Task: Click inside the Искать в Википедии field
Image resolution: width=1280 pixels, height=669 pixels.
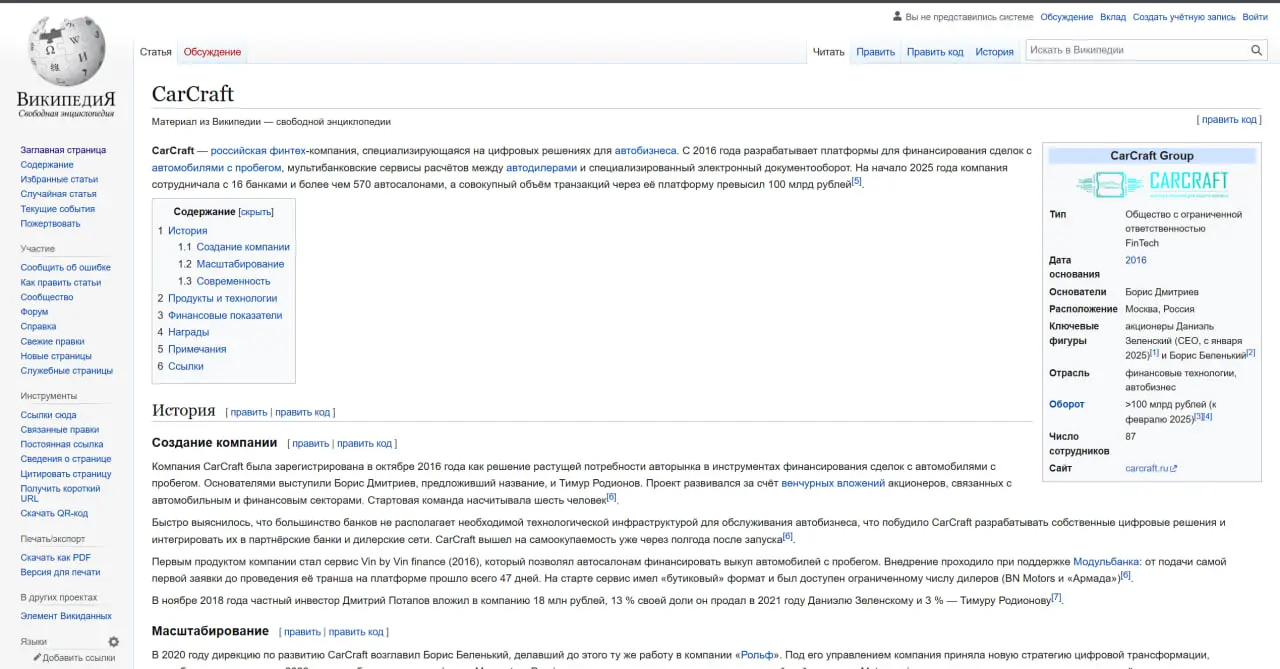Action: point(1137,50)
